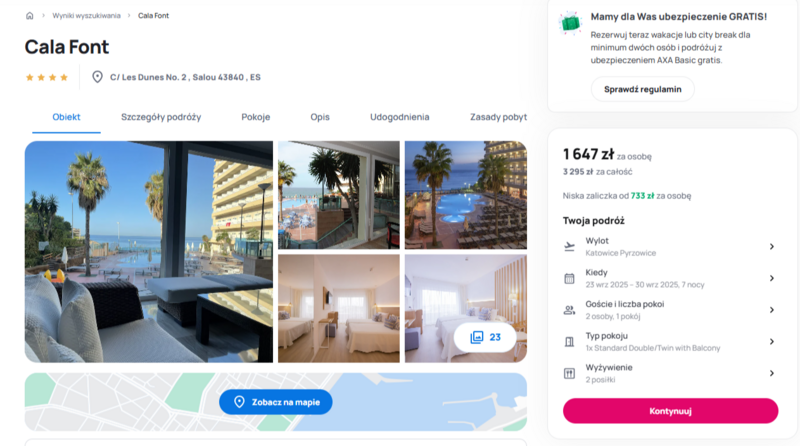The height and width of the screenshot is (446, 800).
Task: Expand the Typ pokoju chevron
Action: pyautogui.click(x=772, y=342)
